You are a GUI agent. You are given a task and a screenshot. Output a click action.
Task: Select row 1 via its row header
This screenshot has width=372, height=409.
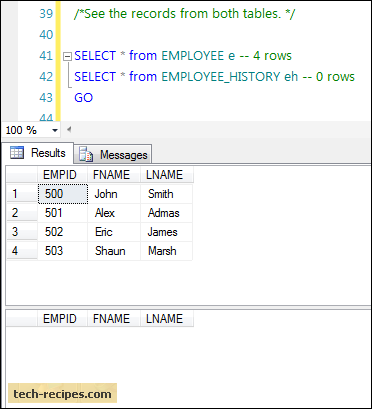pos(22,194)
